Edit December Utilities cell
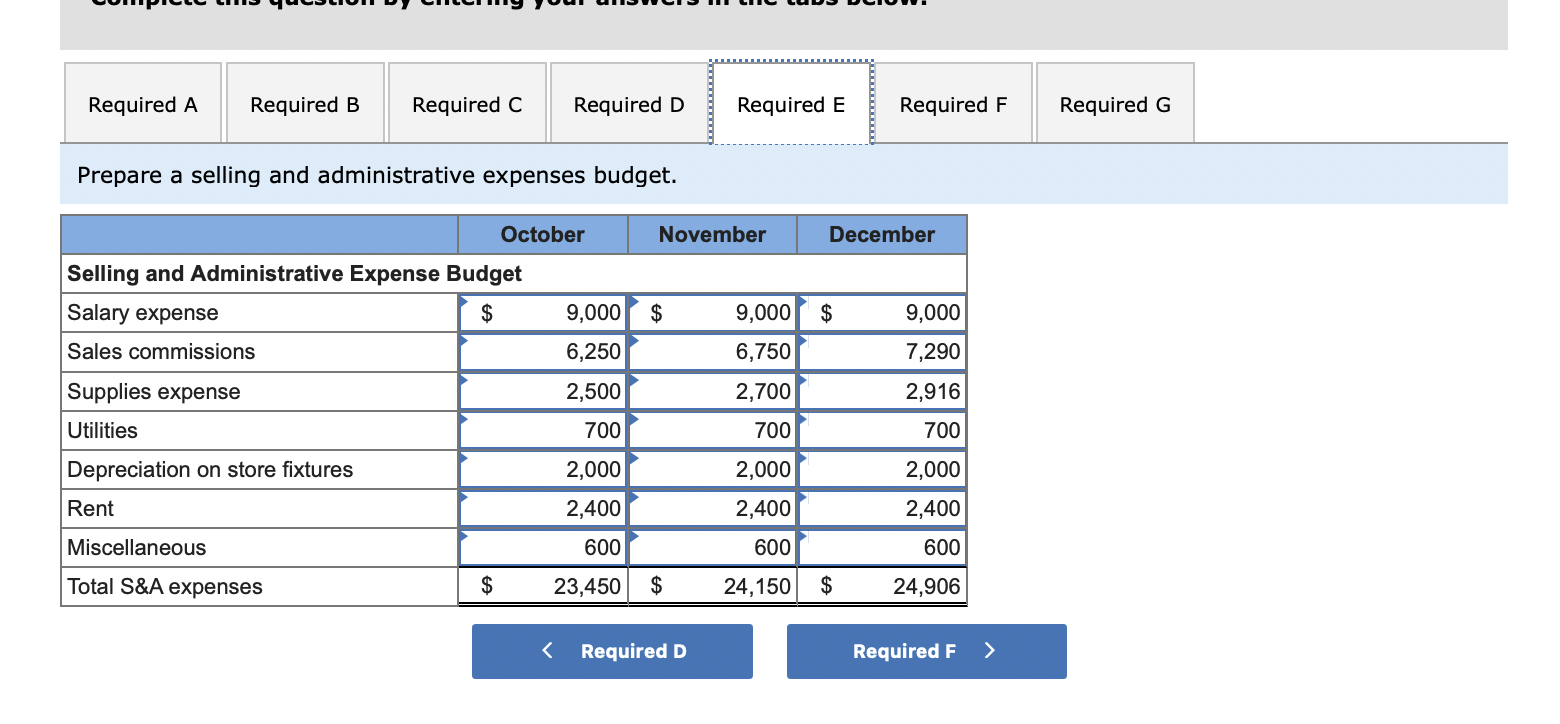Image resolution: width=1560 pixels, height=724 pixels. [883, 431]
